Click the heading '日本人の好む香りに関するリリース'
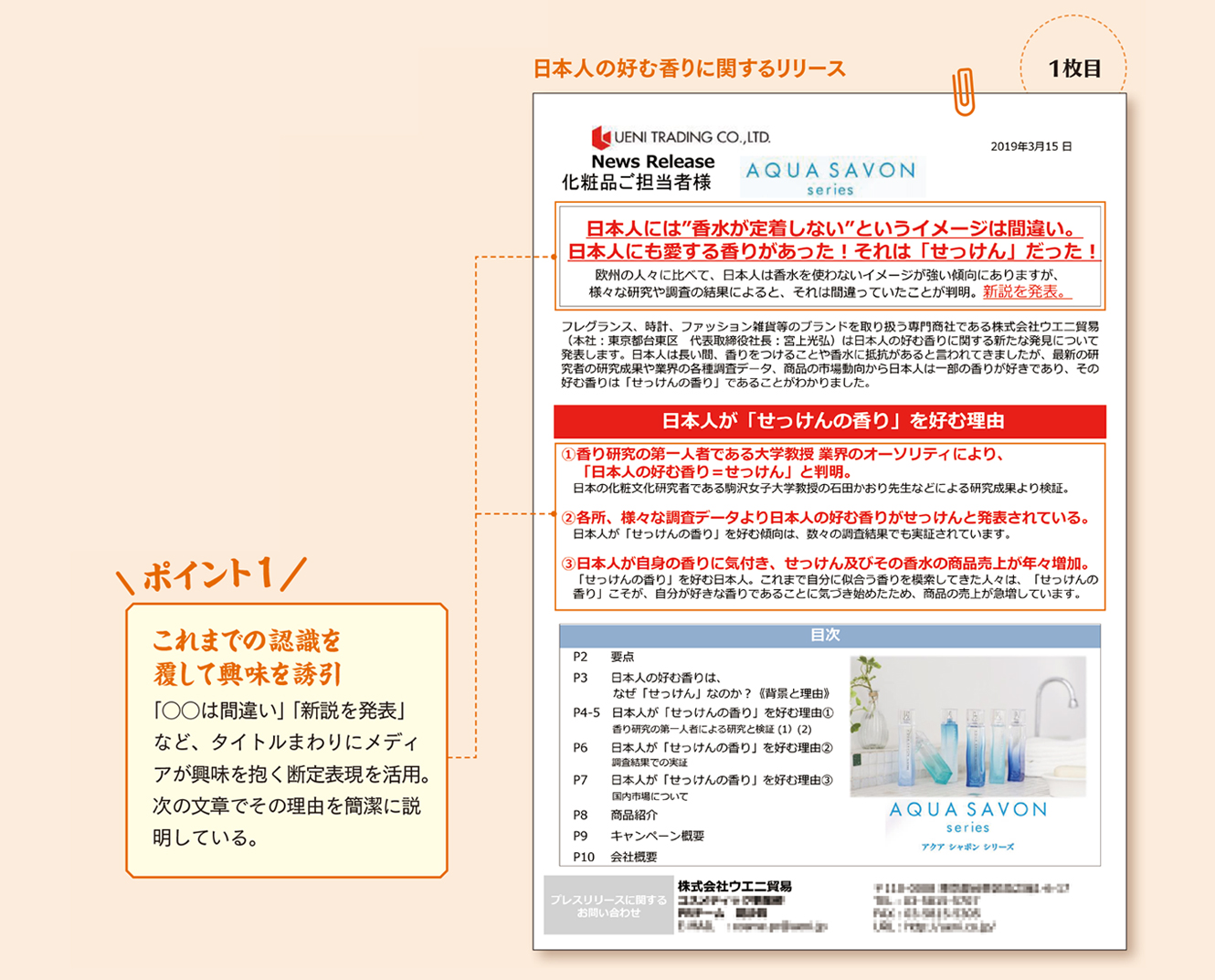The height and width of the screenshot is (980, 1215). point(689,68)
